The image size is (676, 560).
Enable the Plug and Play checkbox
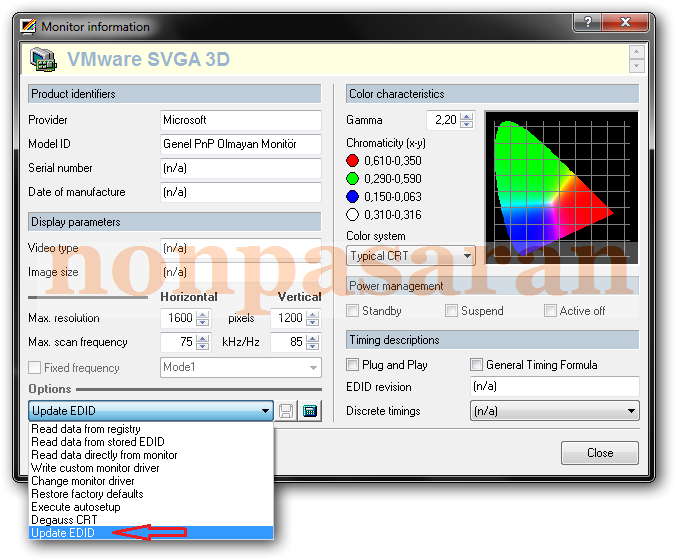click(352, 365)
